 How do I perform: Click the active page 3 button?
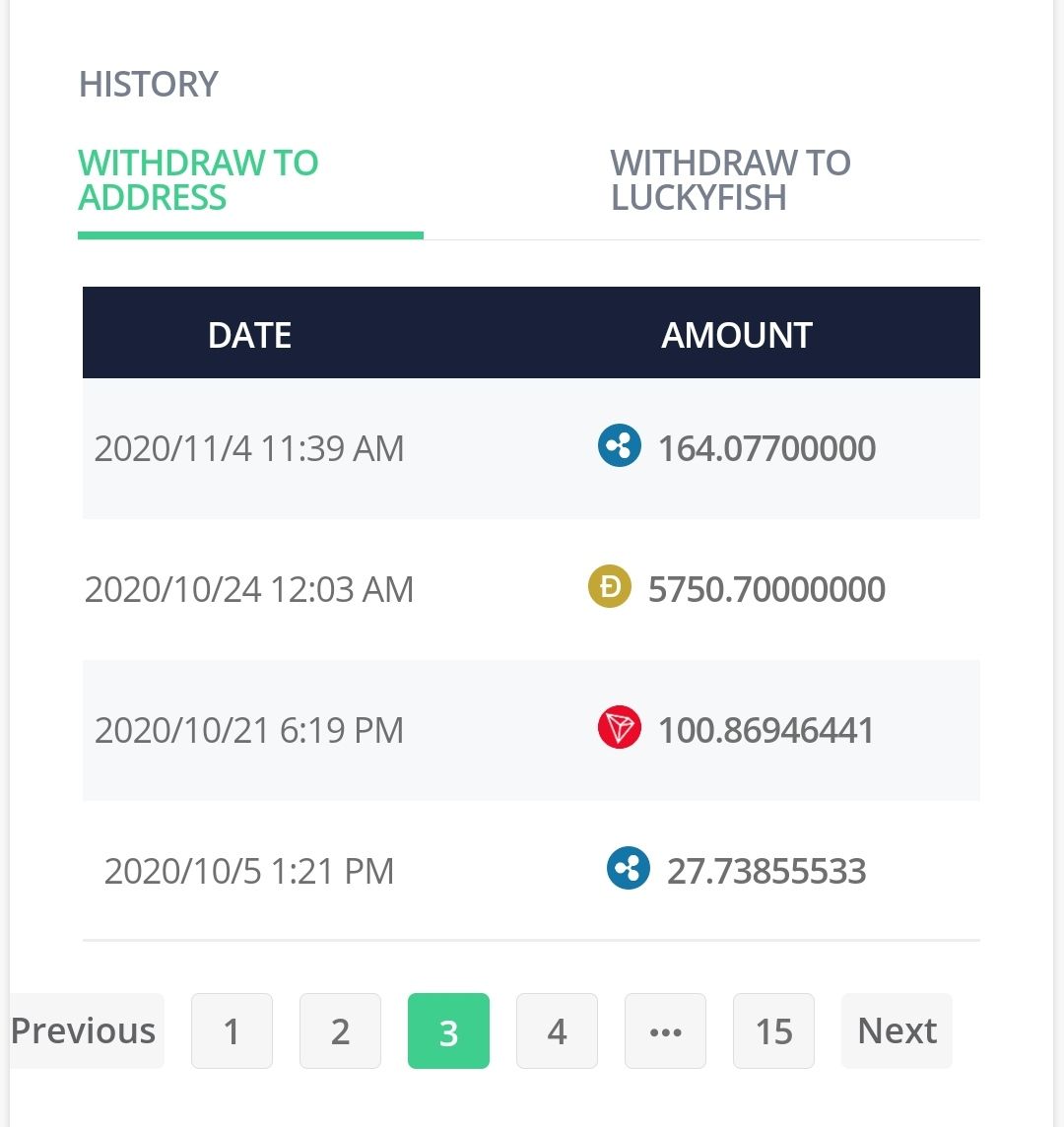448,1030
